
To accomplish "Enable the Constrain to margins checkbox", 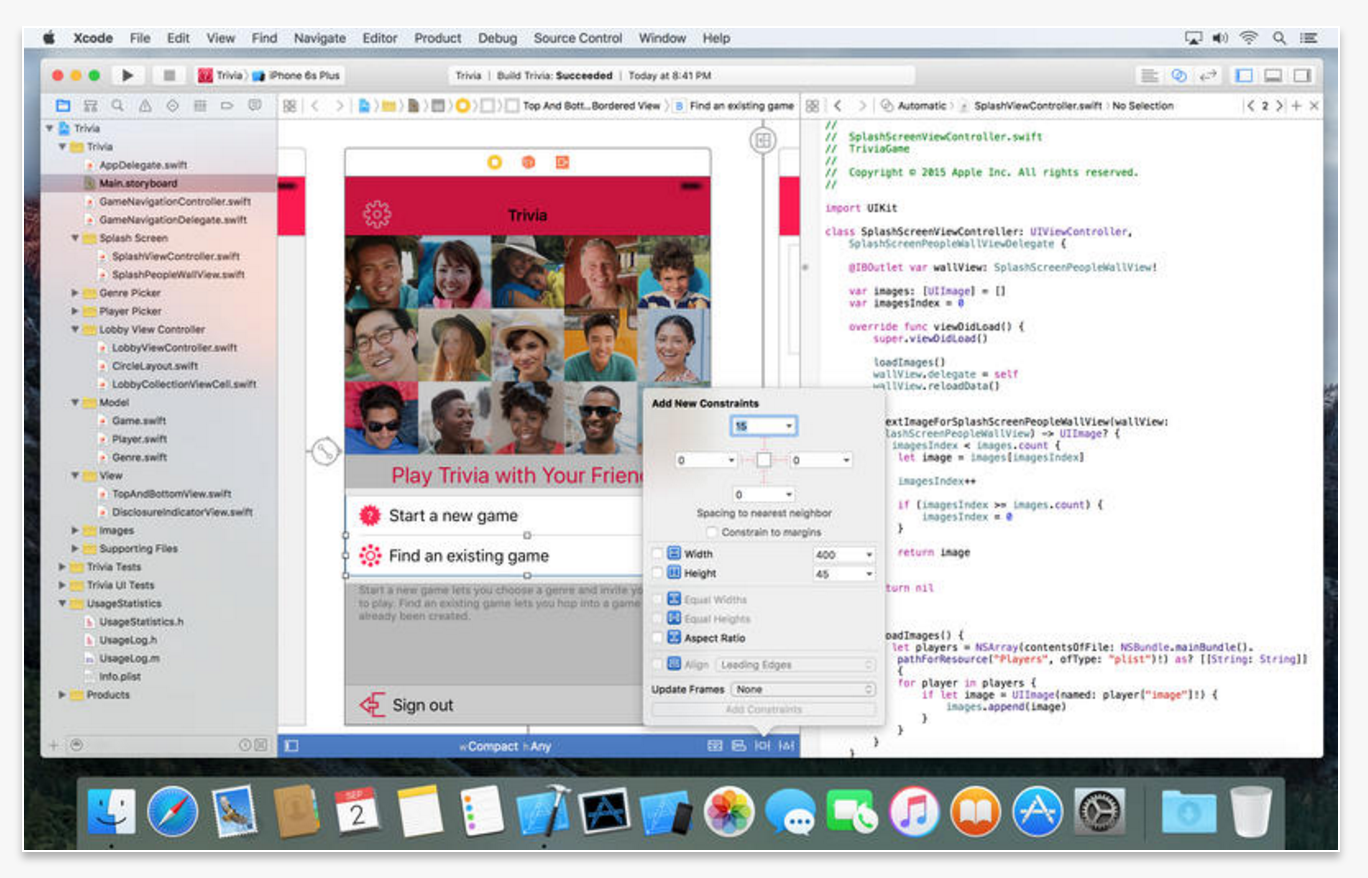I will pos(711,532).
